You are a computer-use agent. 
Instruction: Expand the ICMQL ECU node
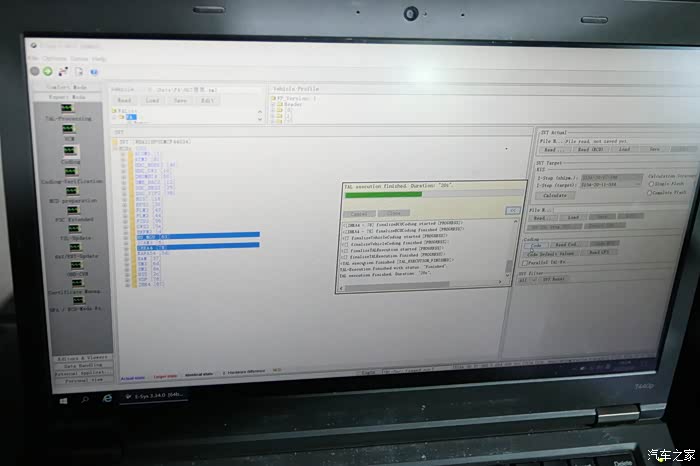[x=127, y=248]
